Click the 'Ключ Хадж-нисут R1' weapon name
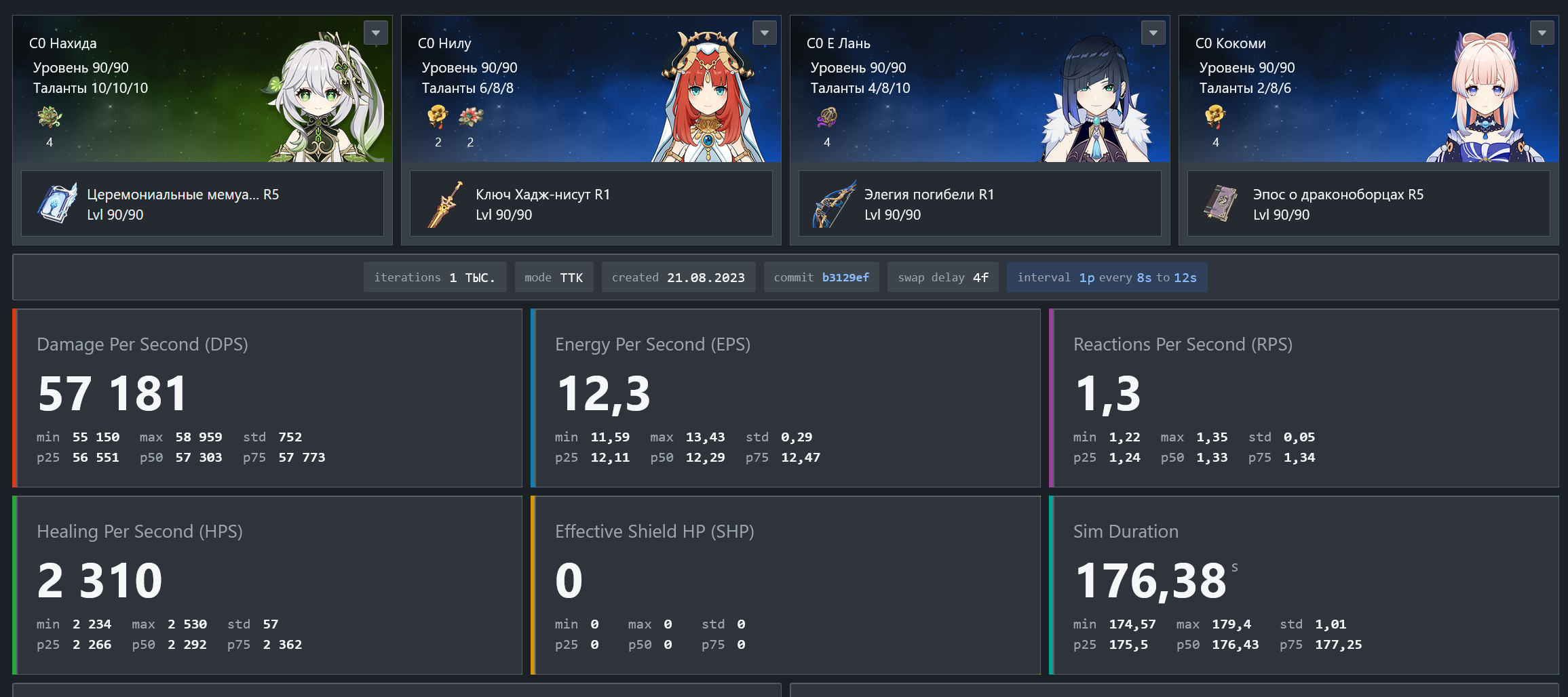The image size is (1568, 697). (x=543, y=195)
